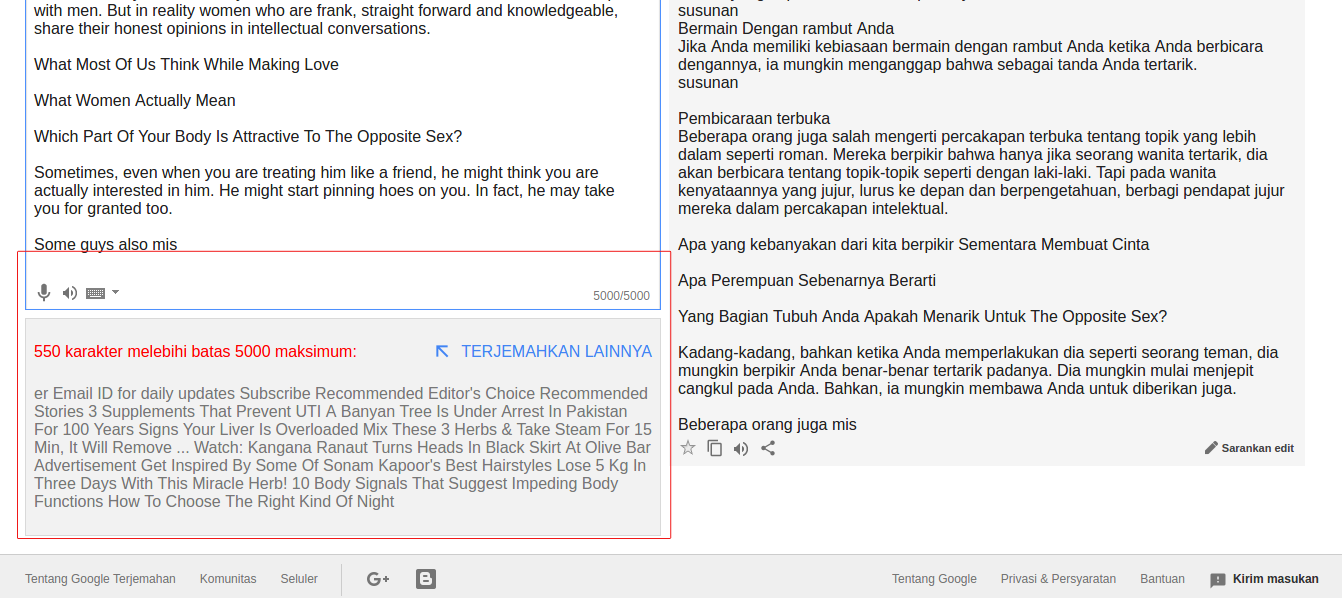
Task: Click translated 'Apa yang kebanyakan dari kita' line
Action: pyautogui.click(x=913, y=244)
